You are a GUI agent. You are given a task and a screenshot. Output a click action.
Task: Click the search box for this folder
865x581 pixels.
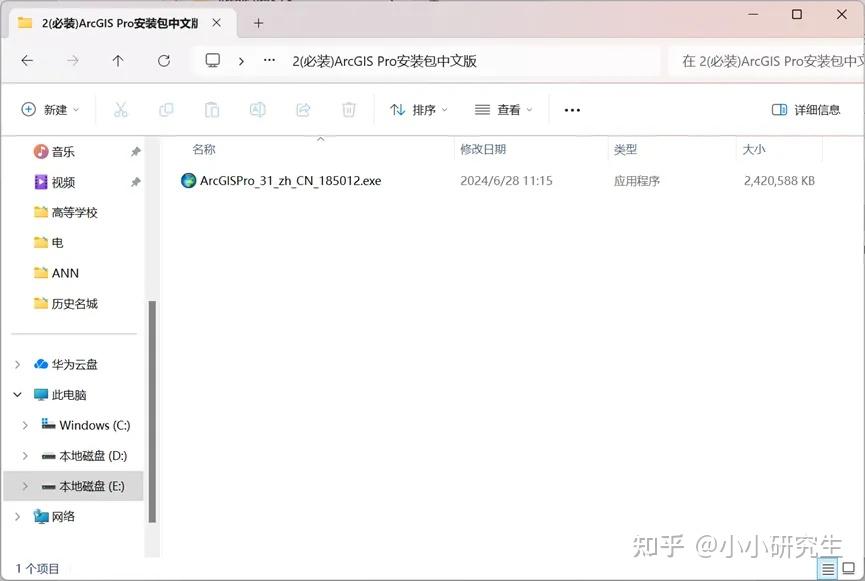(x=766, y=61)
